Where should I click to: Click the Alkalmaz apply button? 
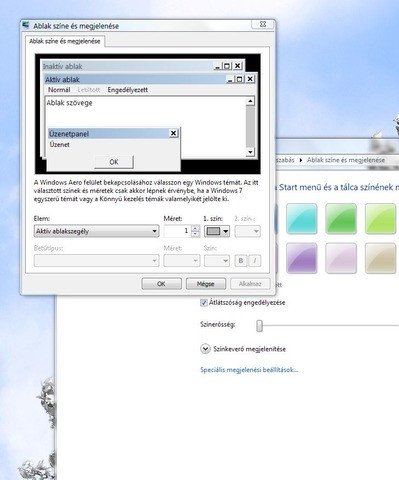click(x=250, y=284)
